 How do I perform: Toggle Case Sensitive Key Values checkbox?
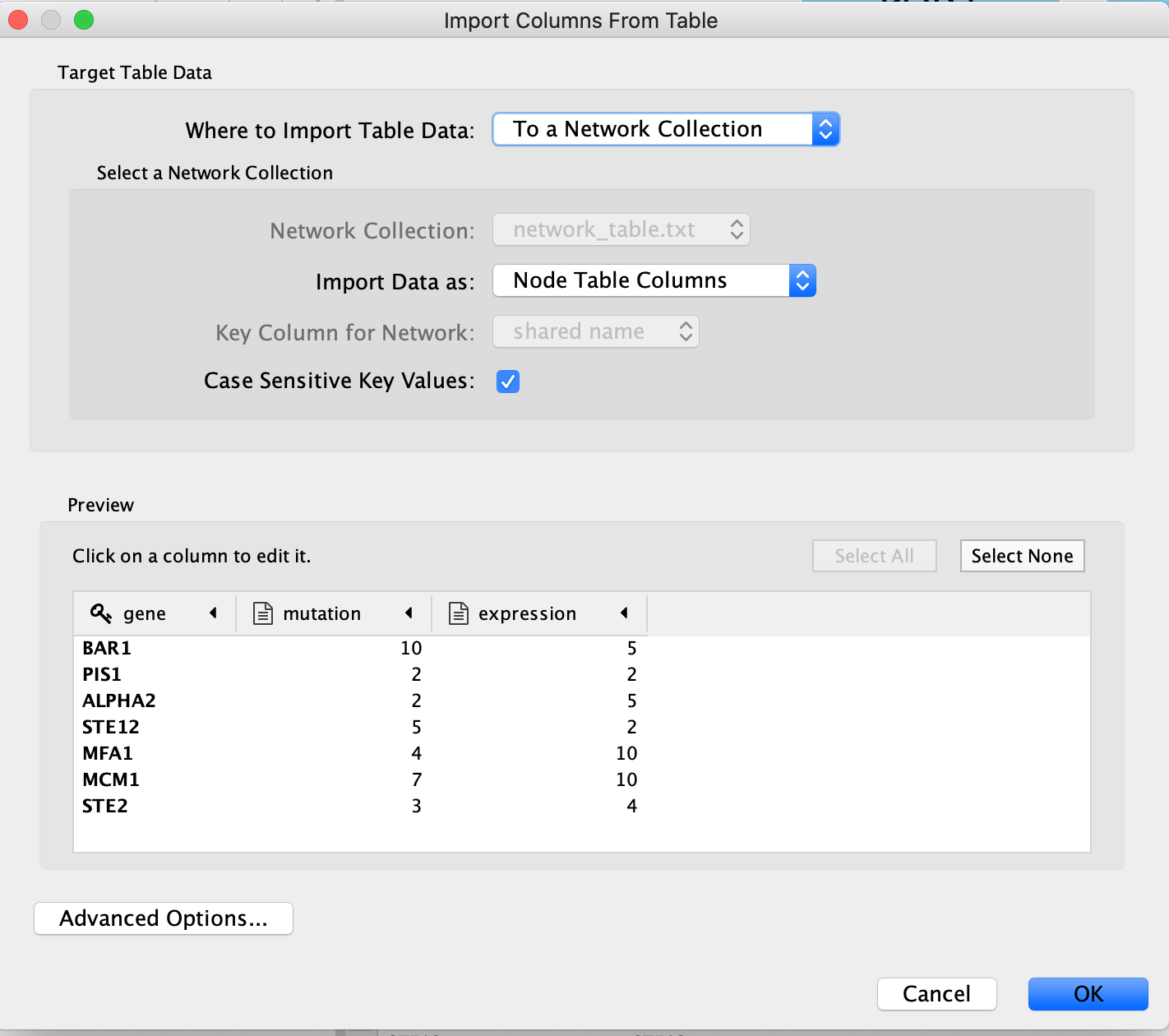[x=508, y=382]
